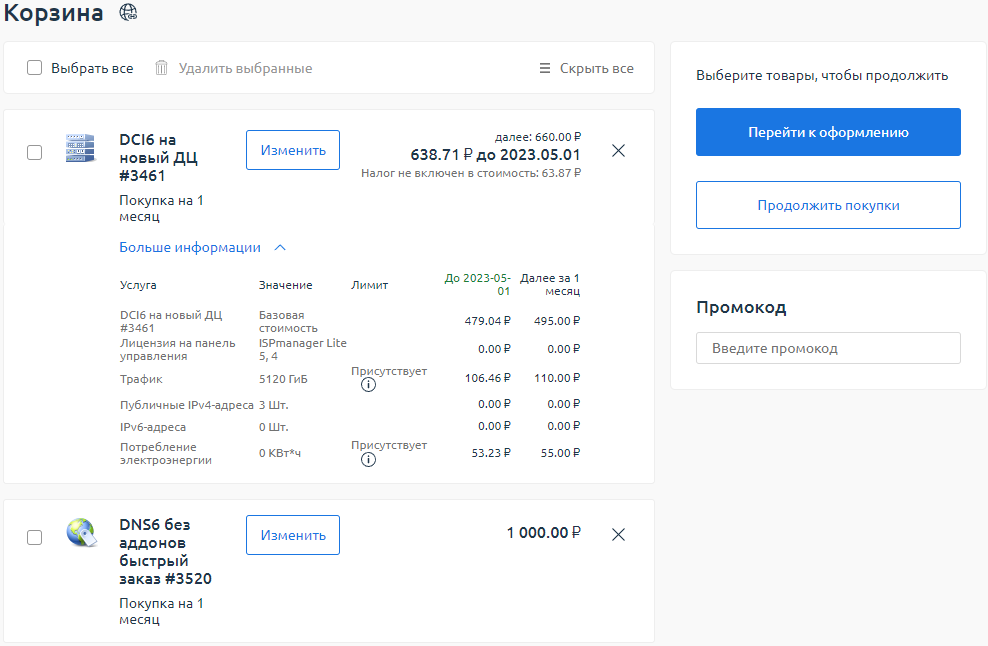Click the Публичные IPv4-адреса row label
The width and height of the screenshot is (988, 646).
click(x=187, y=405)
